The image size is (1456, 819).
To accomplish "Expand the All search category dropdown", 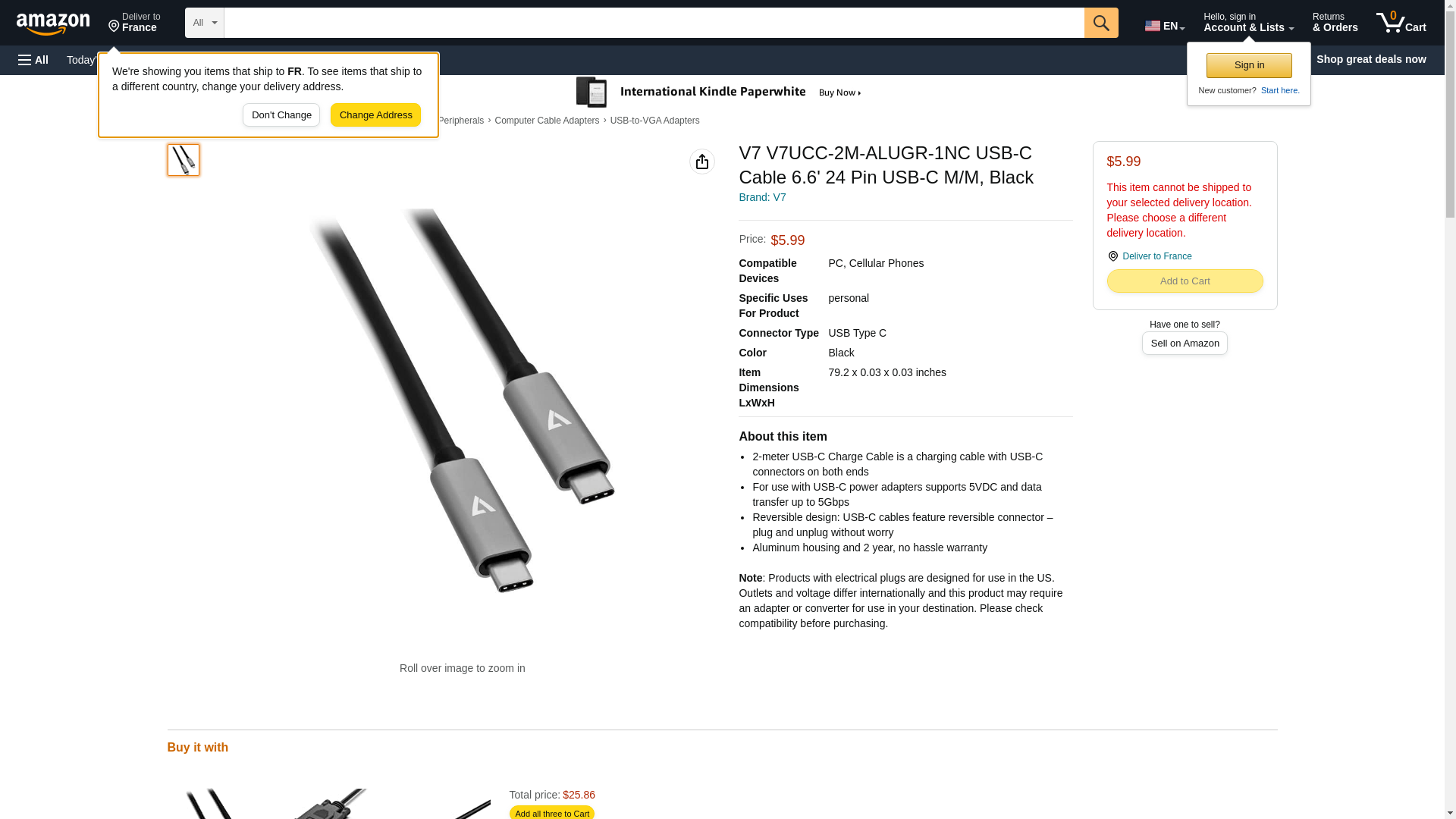I will click(x=205, y=23).
